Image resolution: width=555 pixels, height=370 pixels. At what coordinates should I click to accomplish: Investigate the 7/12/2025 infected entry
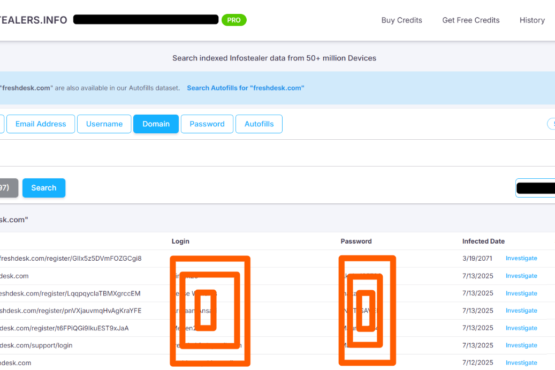521,363
